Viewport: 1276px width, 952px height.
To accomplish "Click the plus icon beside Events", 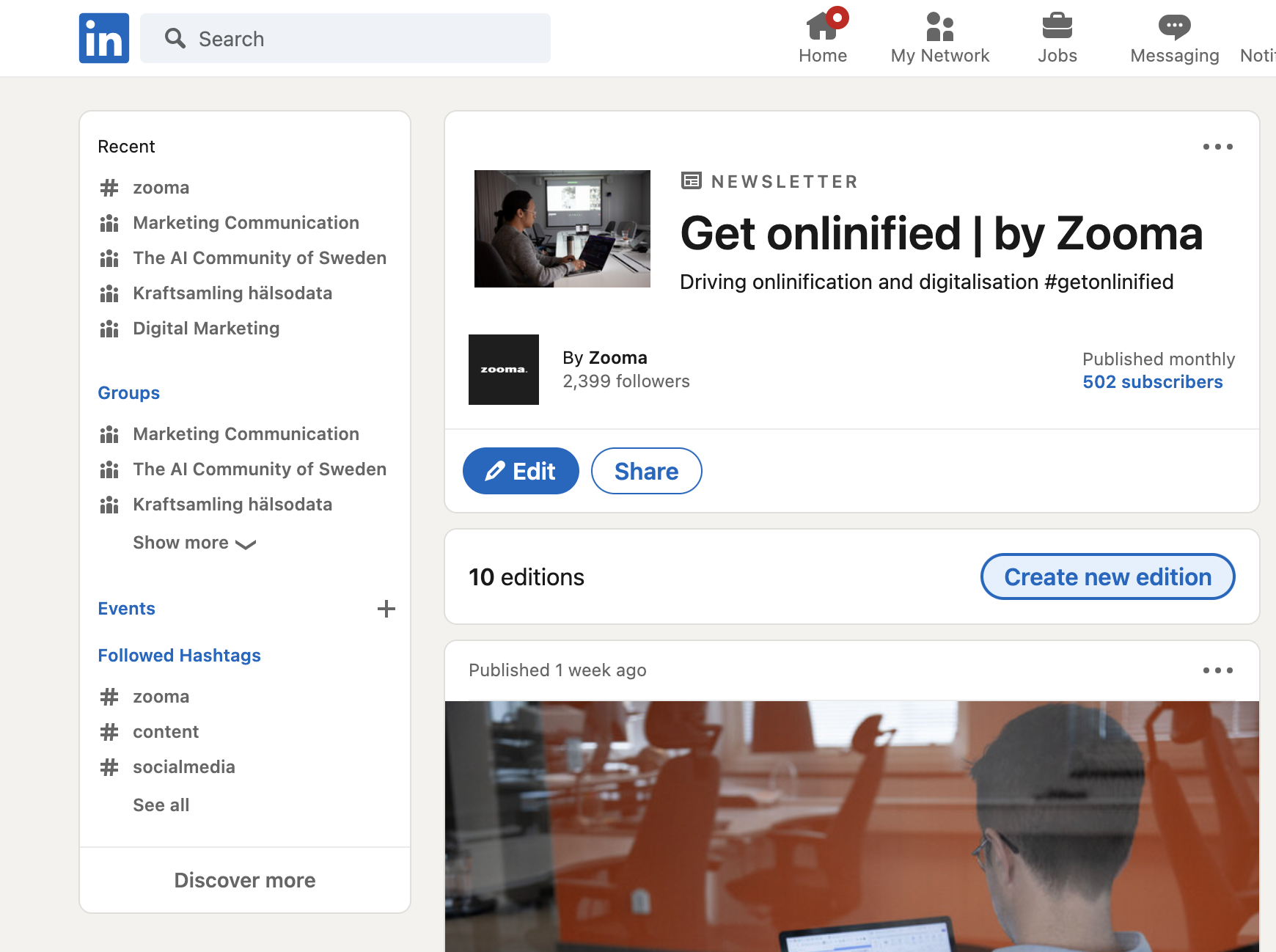I will click(386, 608).
